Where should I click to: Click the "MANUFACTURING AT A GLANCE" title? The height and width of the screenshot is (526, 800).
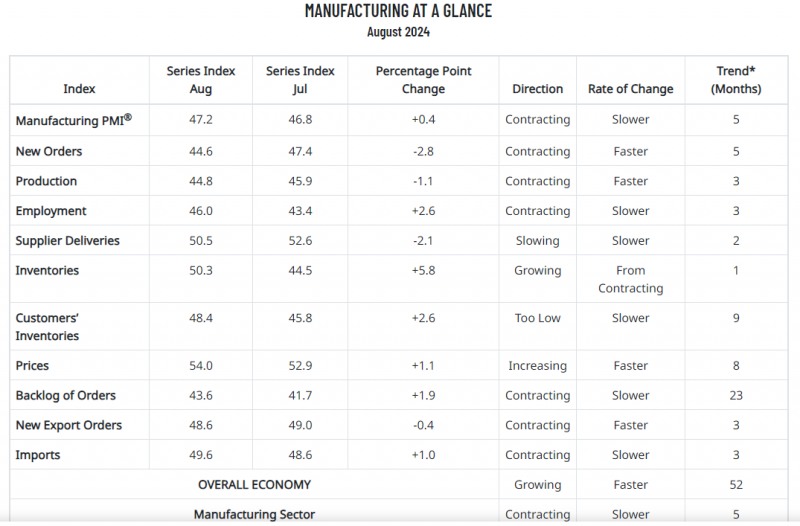[398, 11]
